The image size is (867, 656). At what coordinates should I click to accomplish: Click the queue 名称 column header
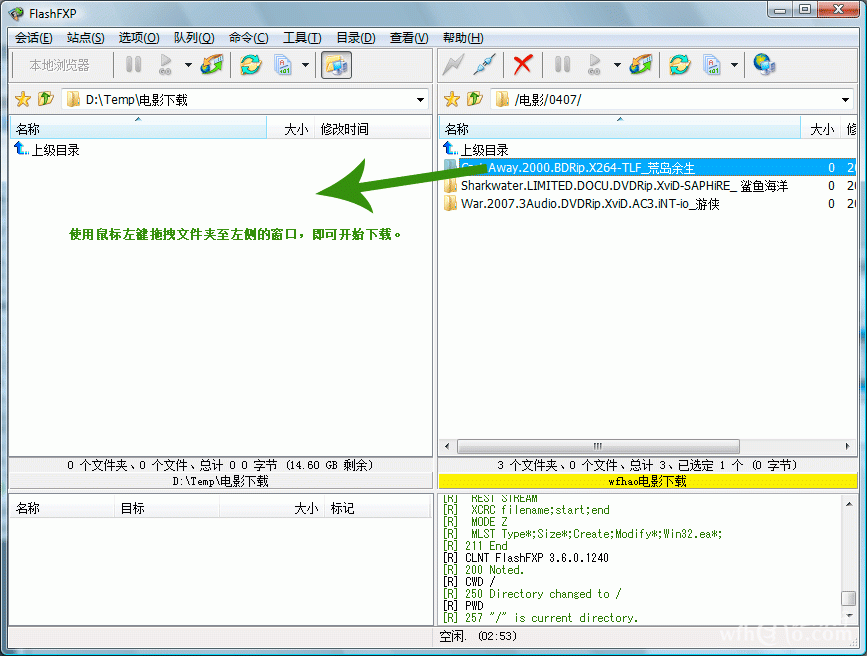click(x=62, y=508)
